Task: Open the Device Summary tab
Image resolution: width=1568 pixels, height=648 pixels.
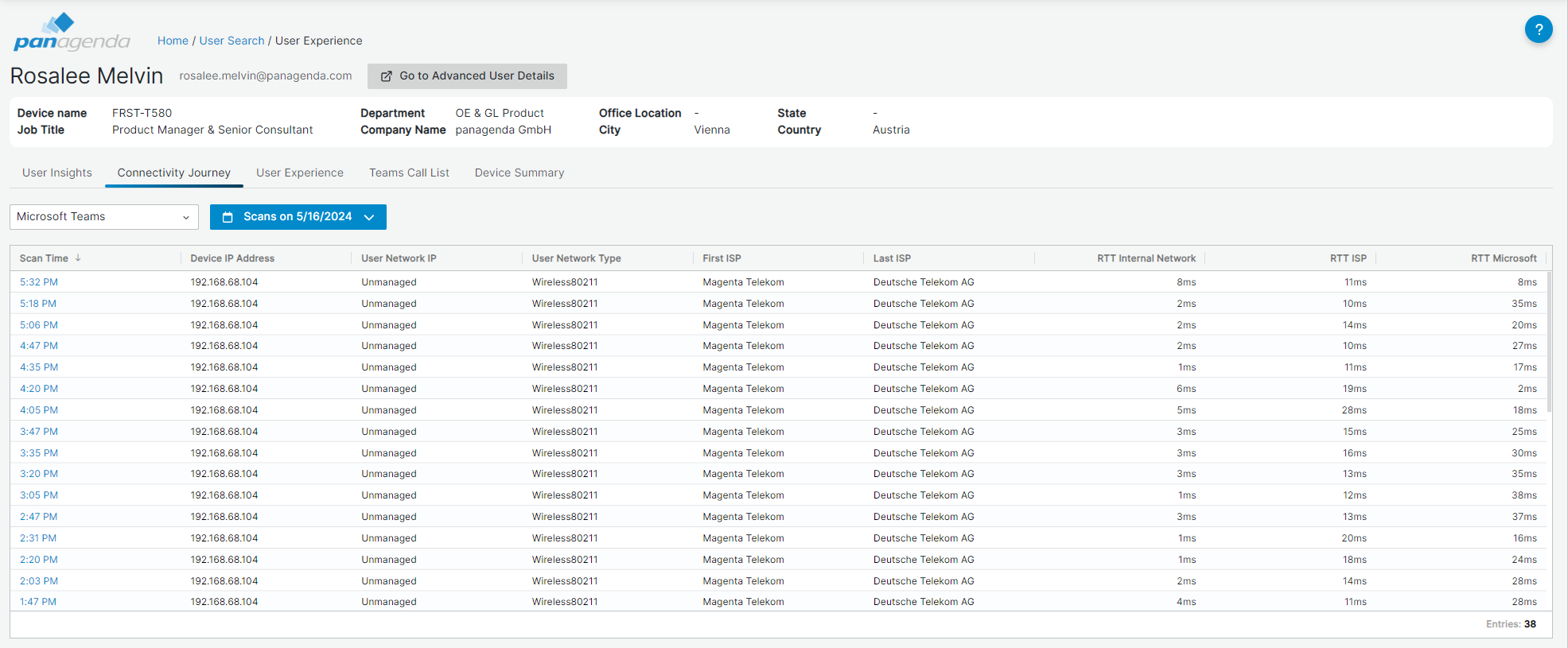Action: 519,173
